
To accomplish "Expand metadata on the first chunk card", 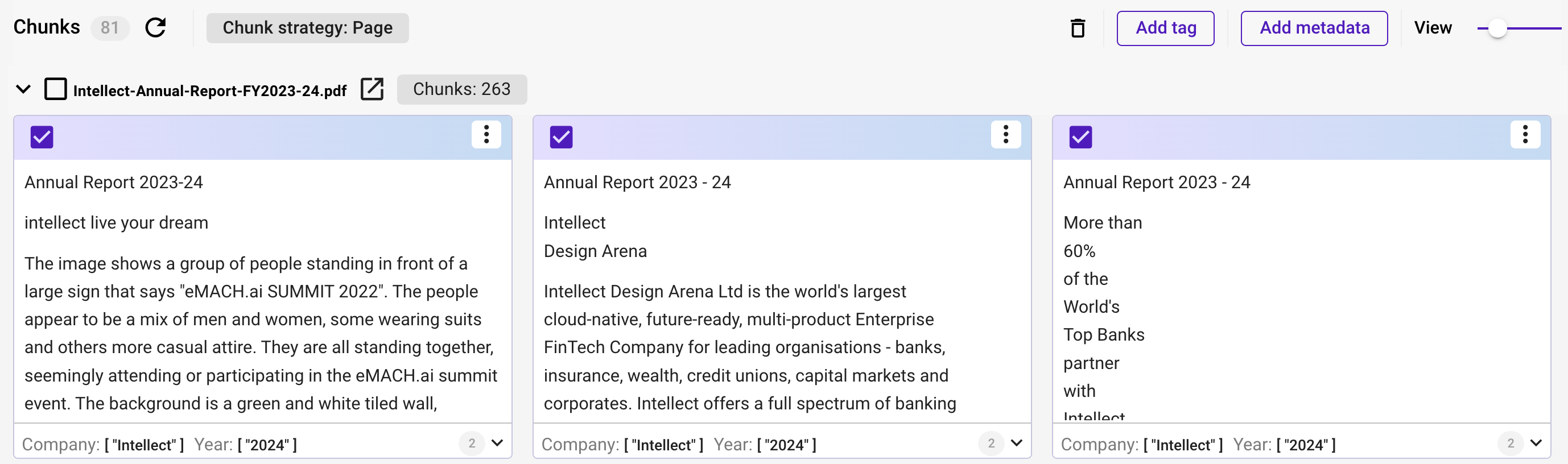I will [497, 444].
